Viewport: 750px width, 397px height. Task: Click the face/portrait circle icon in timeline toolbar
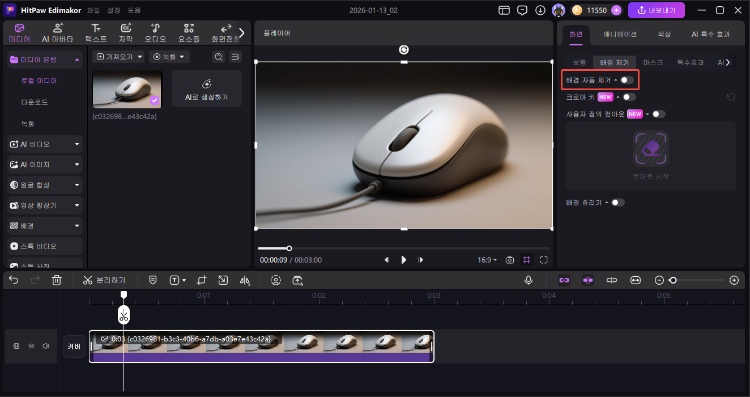point(276,280)
